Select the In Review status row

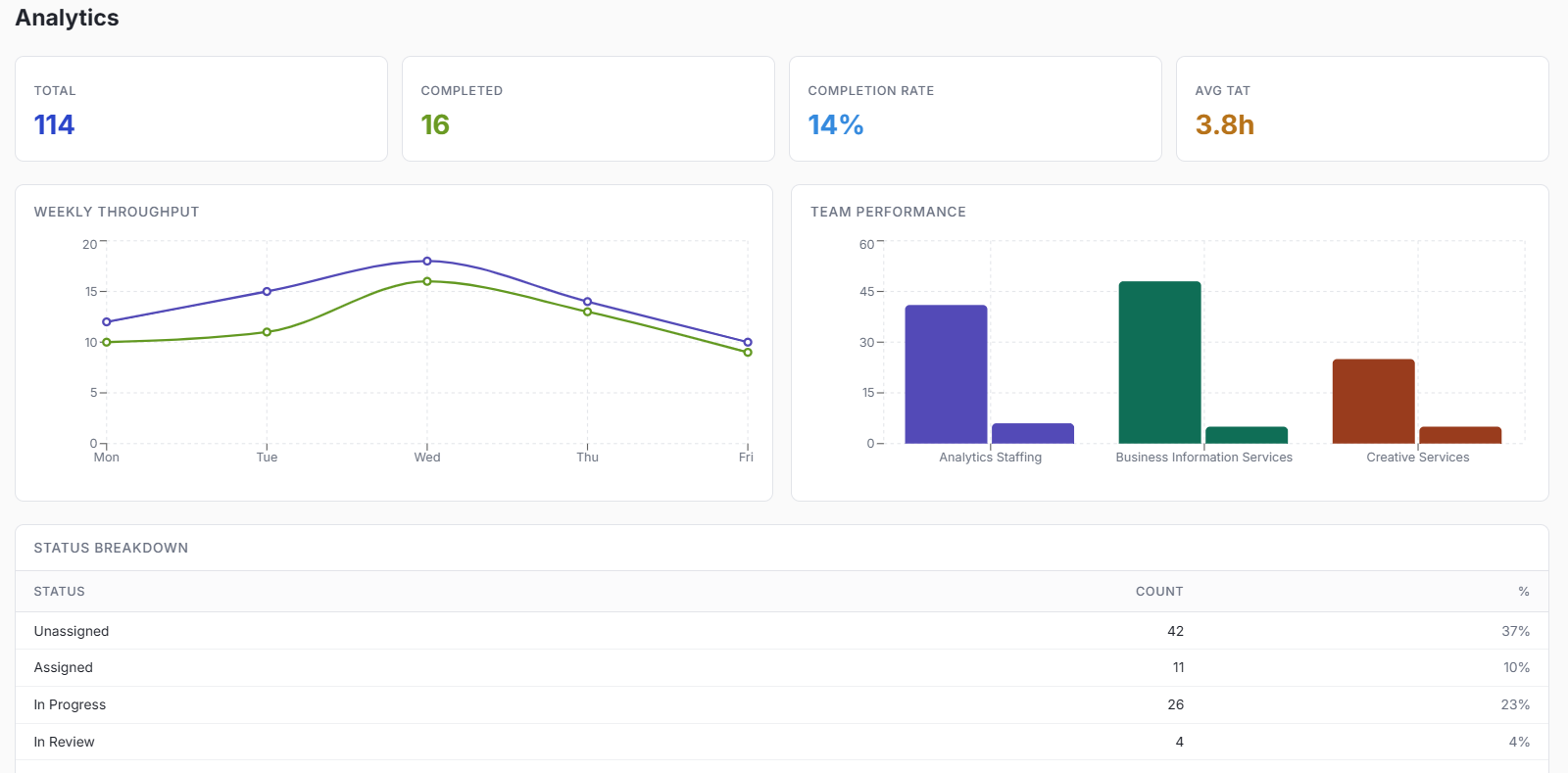pos(782,742)
